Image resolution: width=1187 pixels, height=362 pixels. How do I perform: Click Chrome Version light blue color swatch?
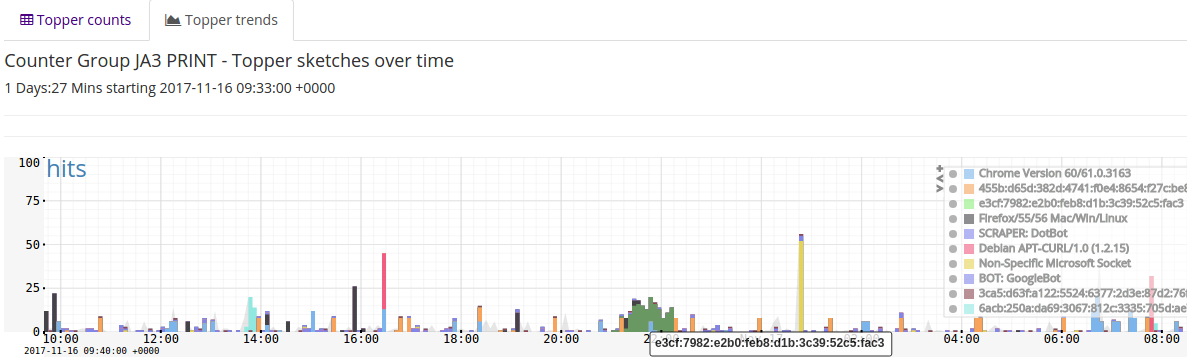pyautogui.click(x=969, y=173)
